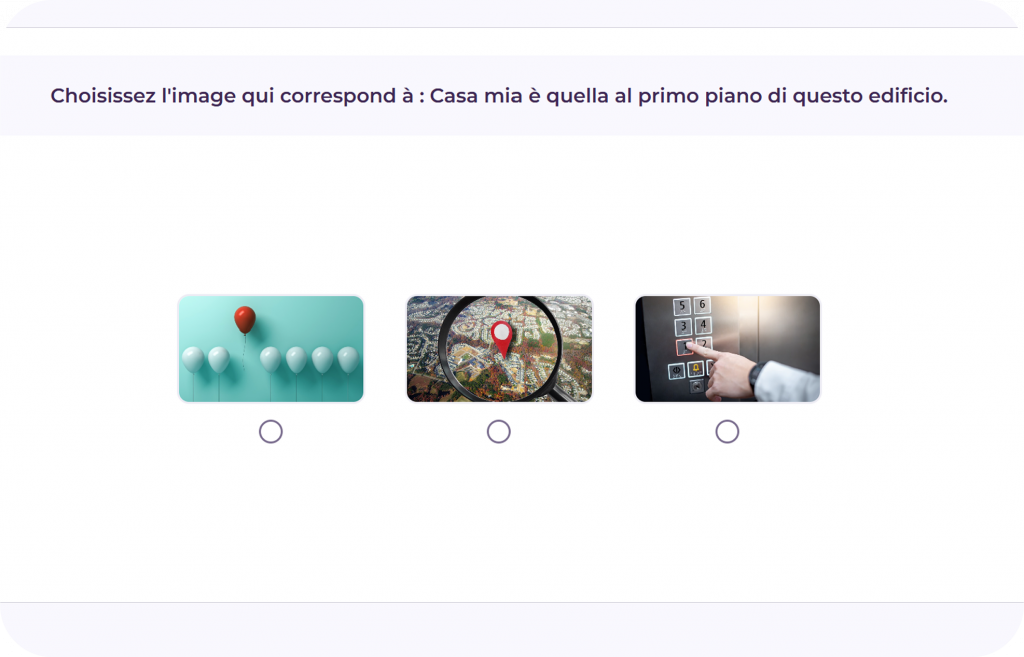The width and height of the screenshot is (1024, 657).
Task: Click the red balloon floating above
Action: 245,319
